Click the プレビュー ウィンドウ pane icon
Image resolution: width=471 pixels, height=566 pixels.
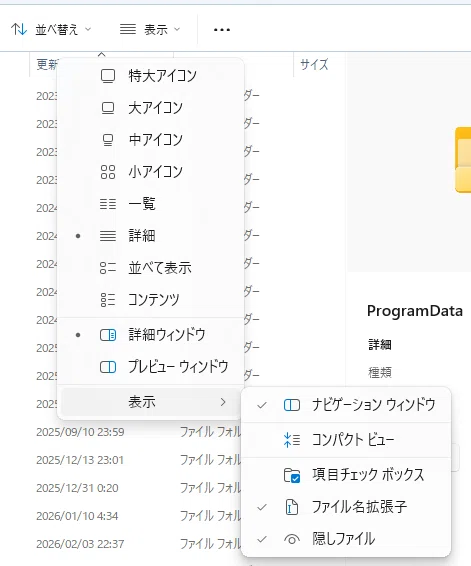pyautogui.click(x=108, y=367)
